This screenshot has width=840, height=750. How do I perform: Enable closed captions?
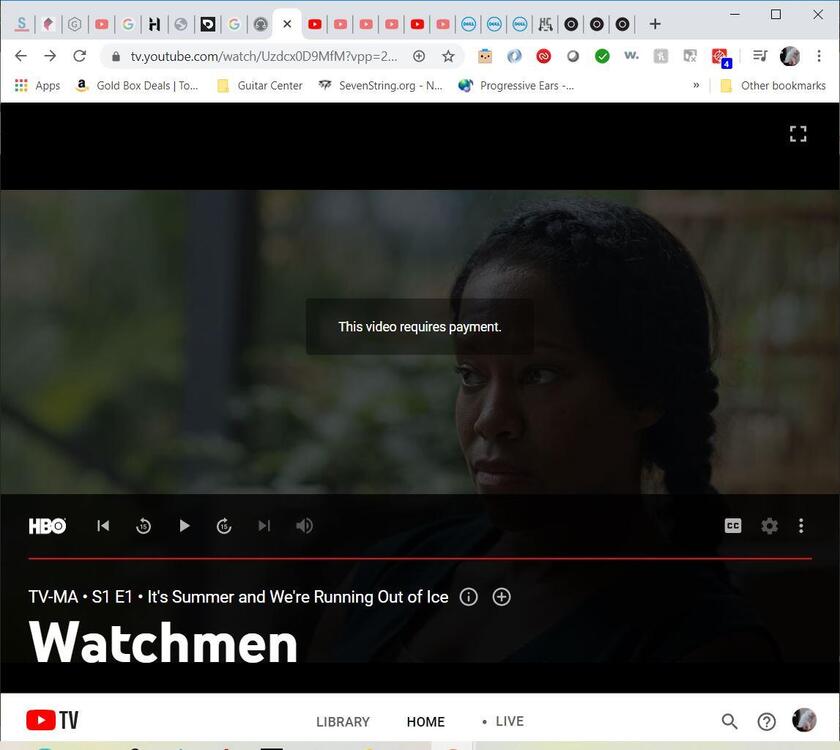coord(733,525)
